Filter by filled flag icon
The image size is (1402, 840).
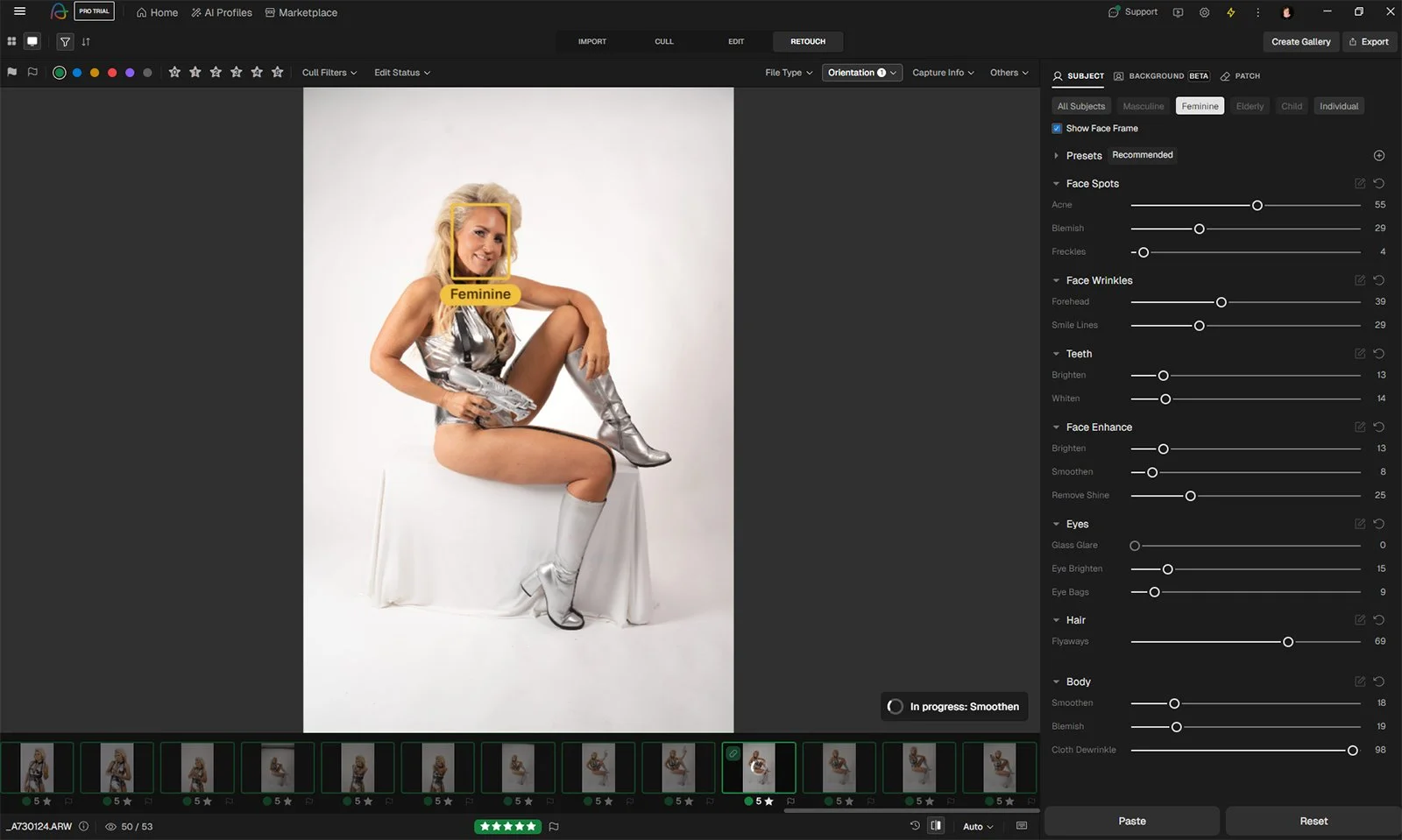point(12,73)
